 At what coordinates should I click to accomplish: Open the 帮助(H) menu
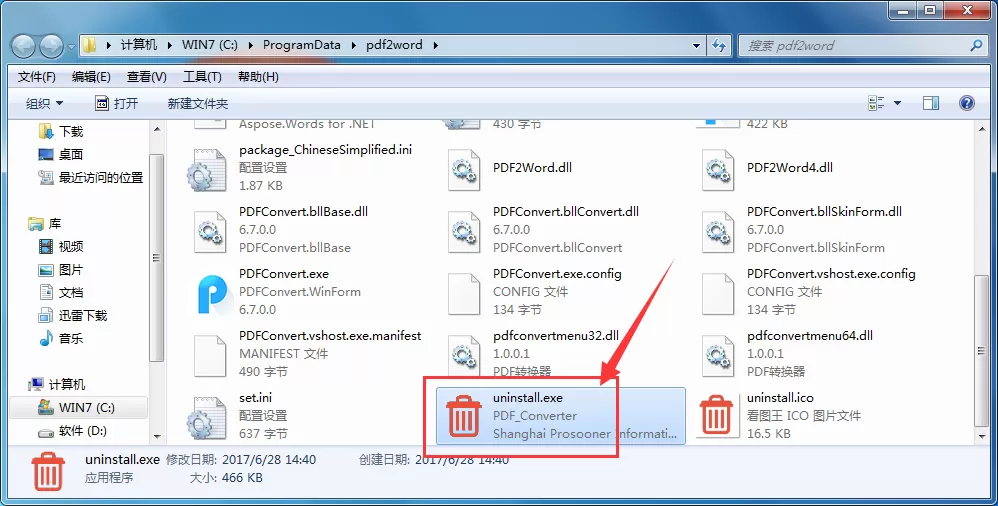(x=258, y=77)
